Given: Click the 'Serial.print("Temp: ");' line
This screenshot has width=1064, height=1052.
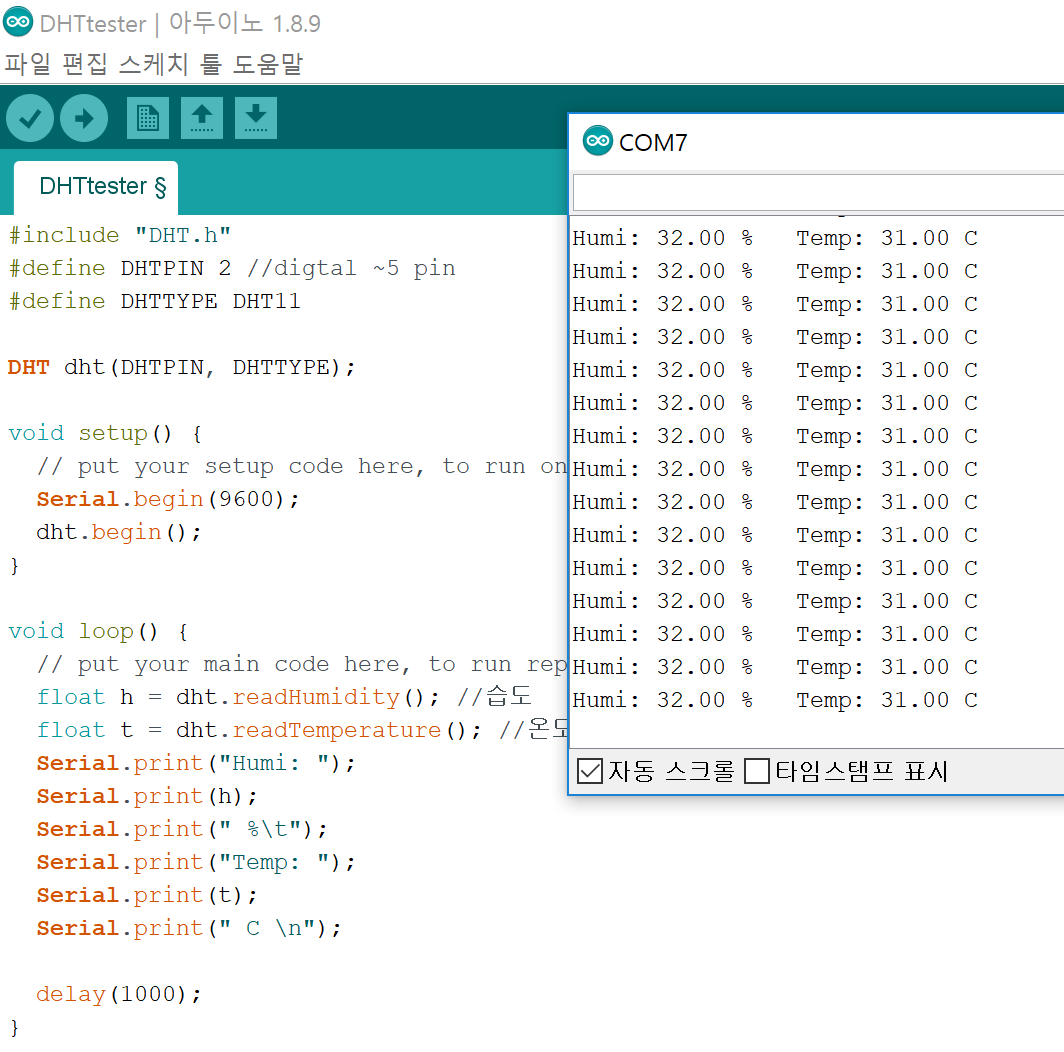Looking at the screenshot, I should tap(195, 863).
